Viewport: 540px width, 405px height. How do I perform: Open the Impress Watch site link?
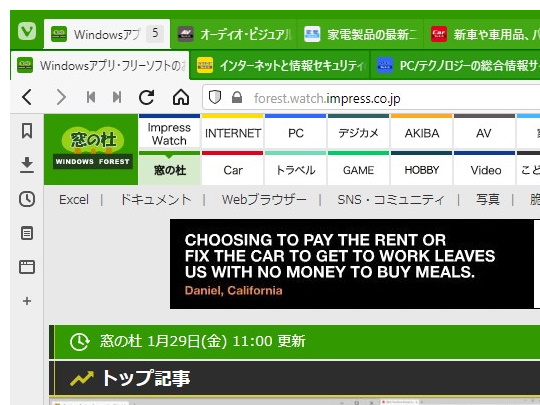[x=169, y=133]
